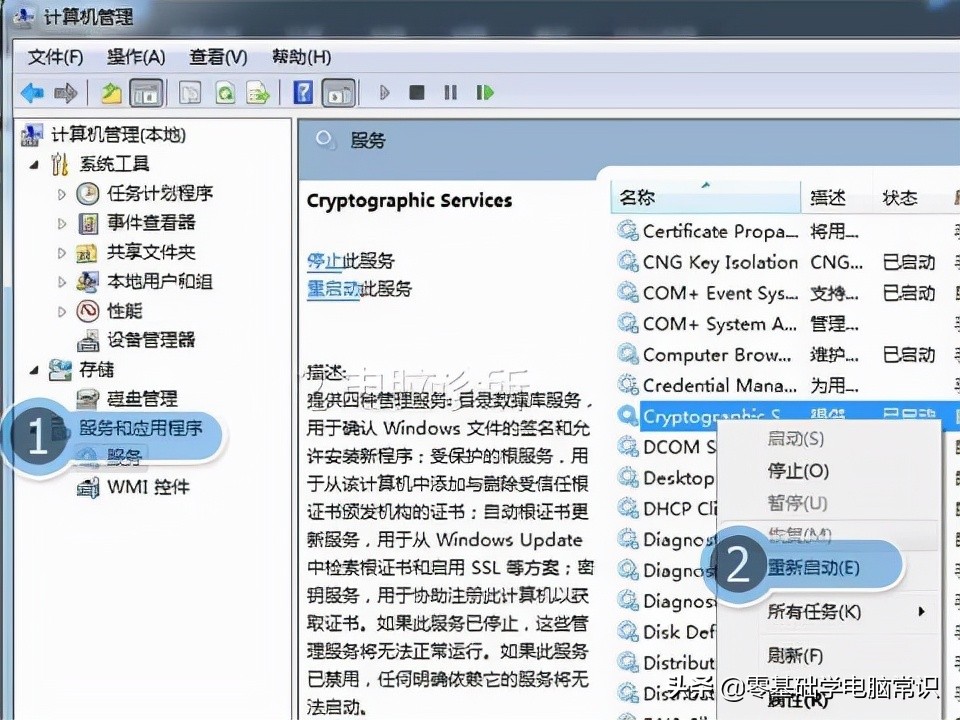Choose 停止(O) in the context menu
Screen dimensions: 960x720
coord(797,470)
